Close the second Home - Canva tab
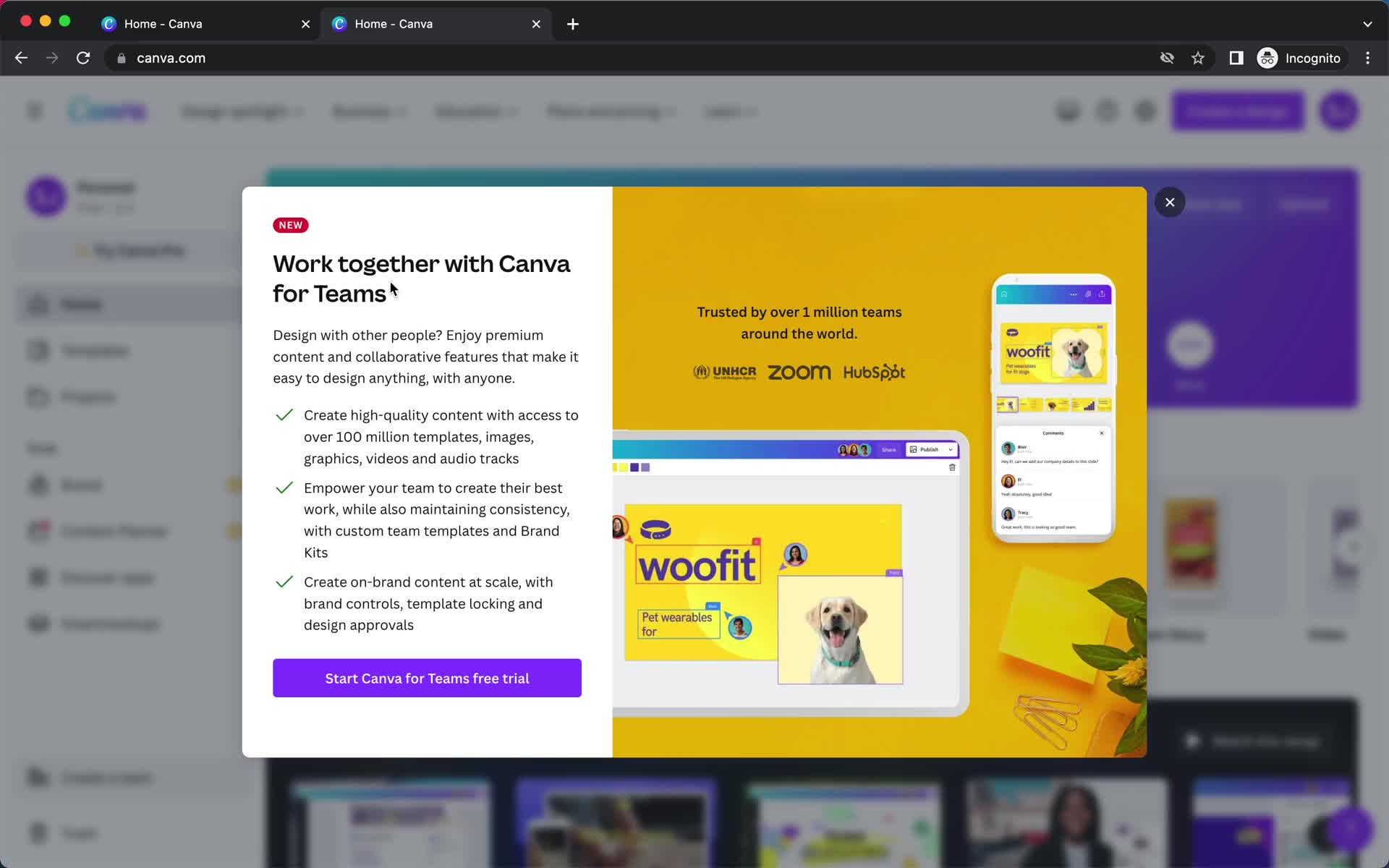 536,24
